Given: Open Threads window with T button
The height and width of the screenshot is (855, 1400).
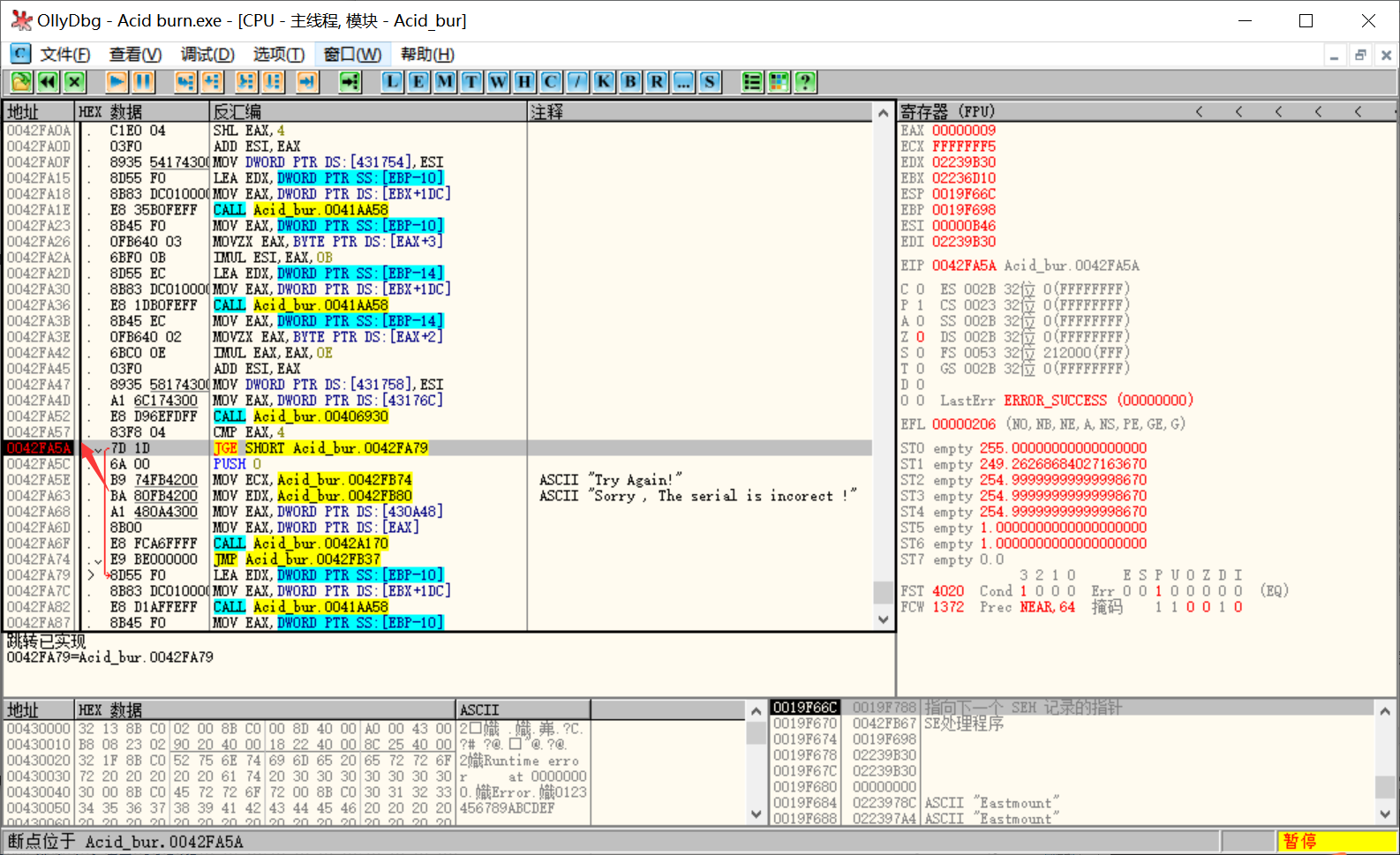Looking at the screenshot, I should [471, 82].
